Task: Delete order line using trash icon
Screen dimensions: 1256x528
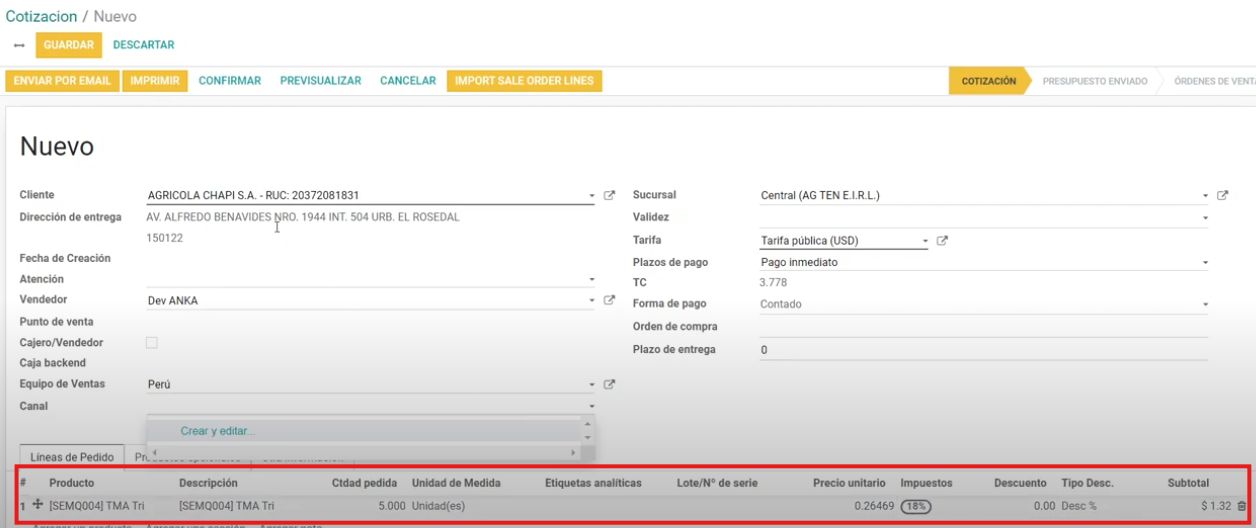Action: click(1242, 507)
